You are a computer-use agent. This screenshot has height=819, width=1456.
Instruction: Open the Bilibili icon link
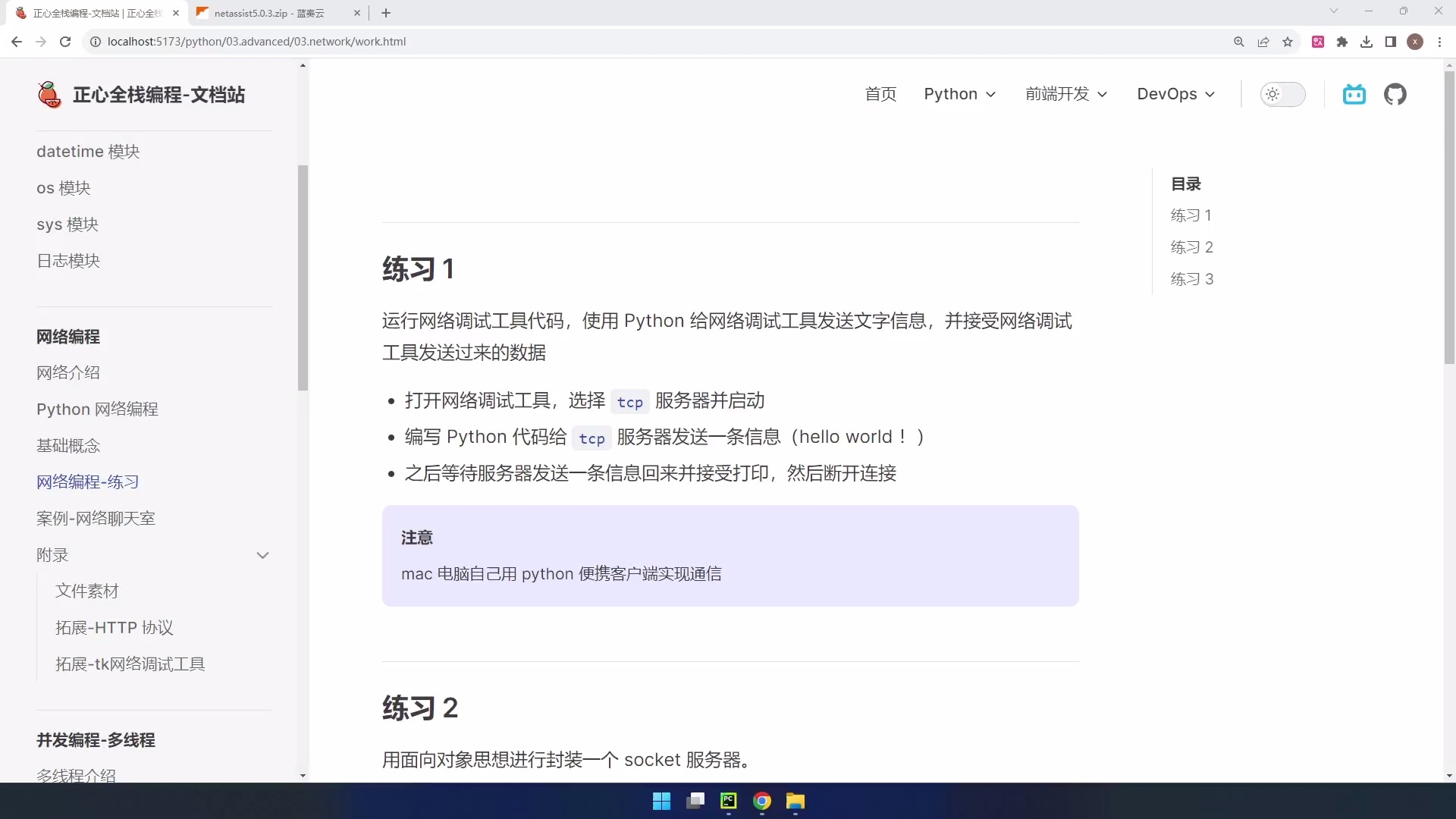(x=1354, y=94)
